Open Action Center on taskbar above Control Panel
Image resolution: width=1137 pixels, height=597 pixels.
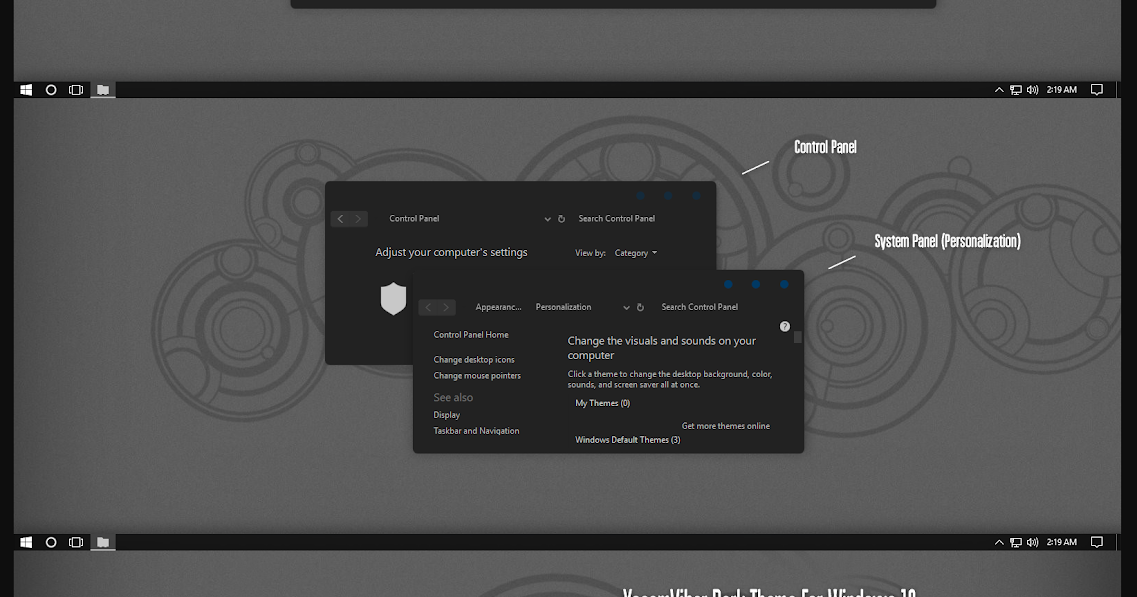[1097, 90]
